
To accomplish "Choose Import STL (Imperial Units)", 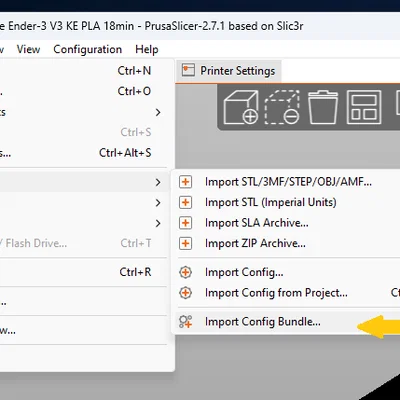I will [x=271, y=202].
